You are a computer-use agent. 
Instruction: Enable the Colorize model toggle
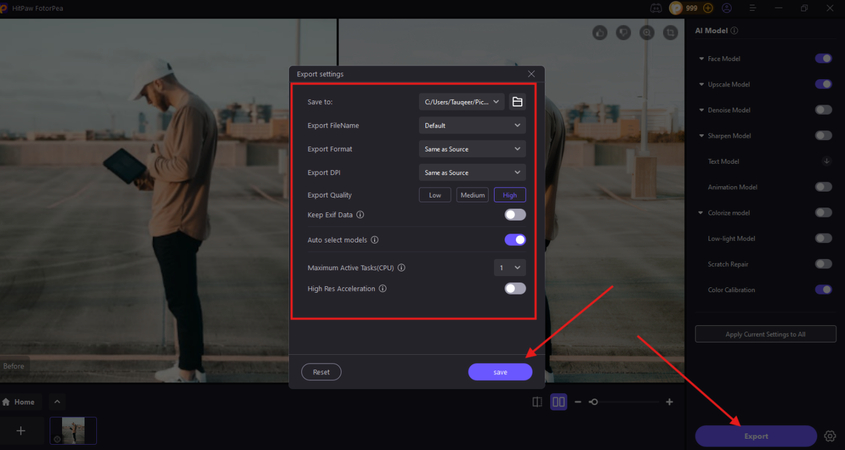823,212
